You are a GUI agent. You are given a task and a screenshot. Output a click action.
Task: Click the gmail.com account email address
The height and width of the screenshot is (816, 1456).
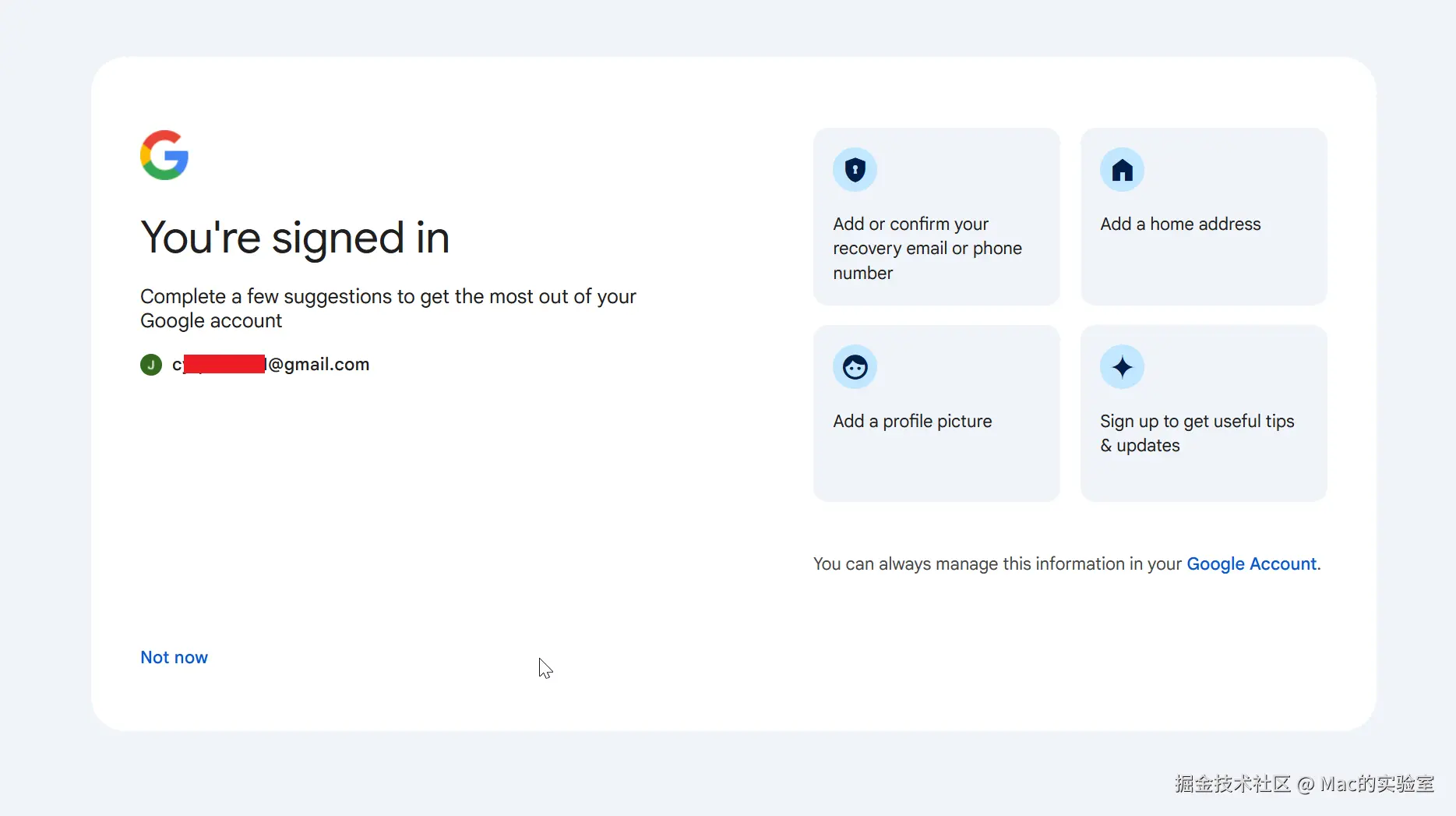(270, 365)
